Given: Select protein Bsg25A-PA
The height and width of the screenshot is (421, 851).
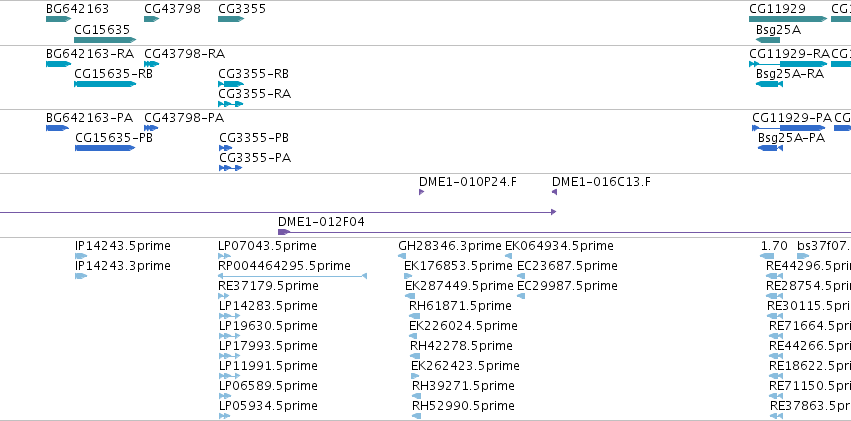Looking at the screenshot, I should 770,148.
